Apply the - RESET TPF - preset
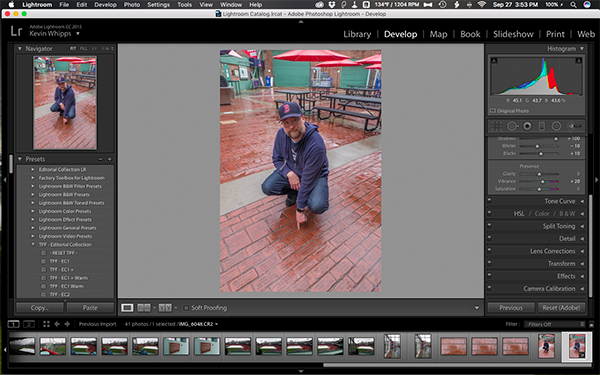The width and height of the screenshot is (600, 375). pyautogui.click(x=64, y=253)
